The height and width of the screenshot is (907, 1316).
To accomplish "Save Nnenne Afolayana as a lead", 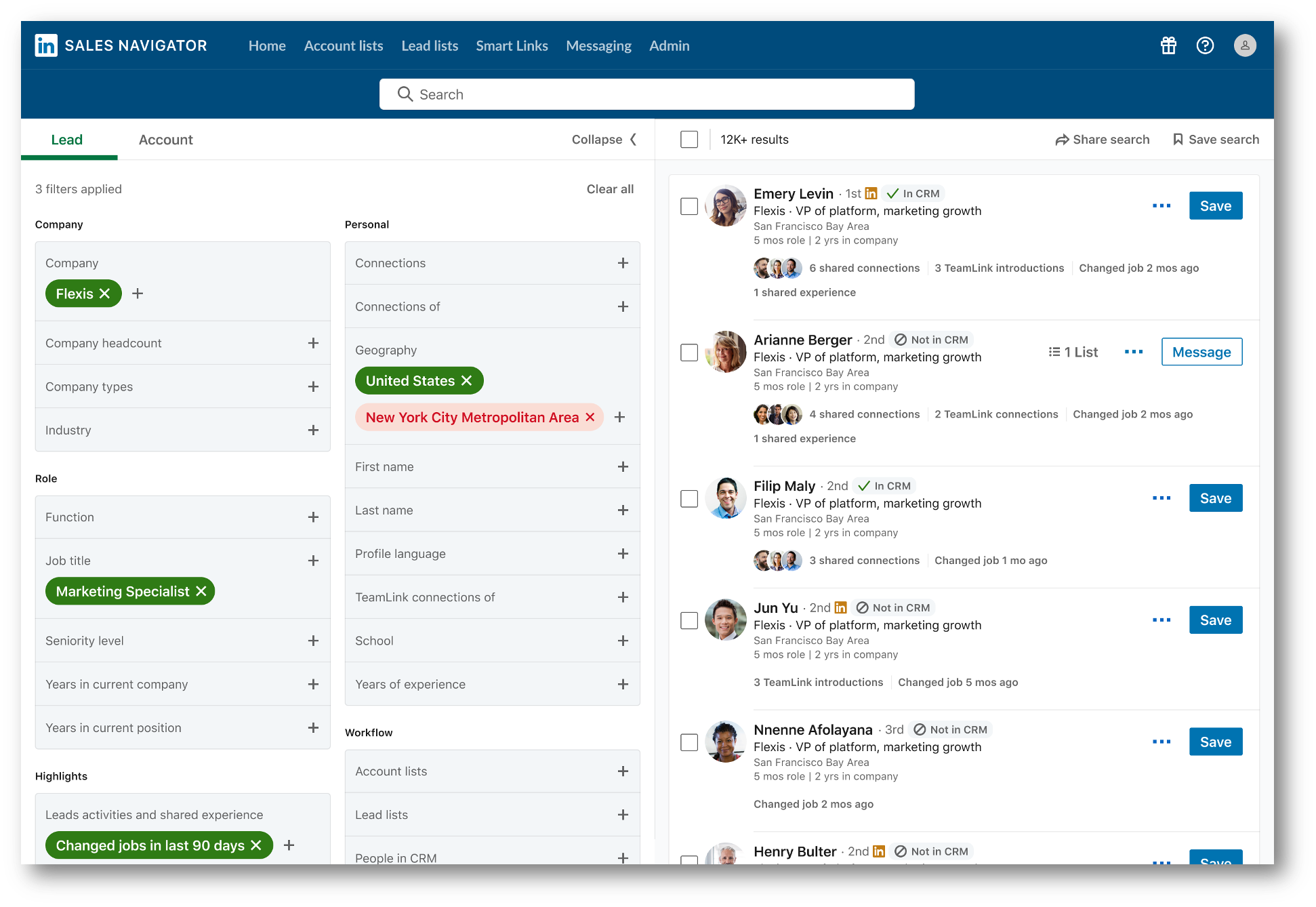I will (1216, 742).
